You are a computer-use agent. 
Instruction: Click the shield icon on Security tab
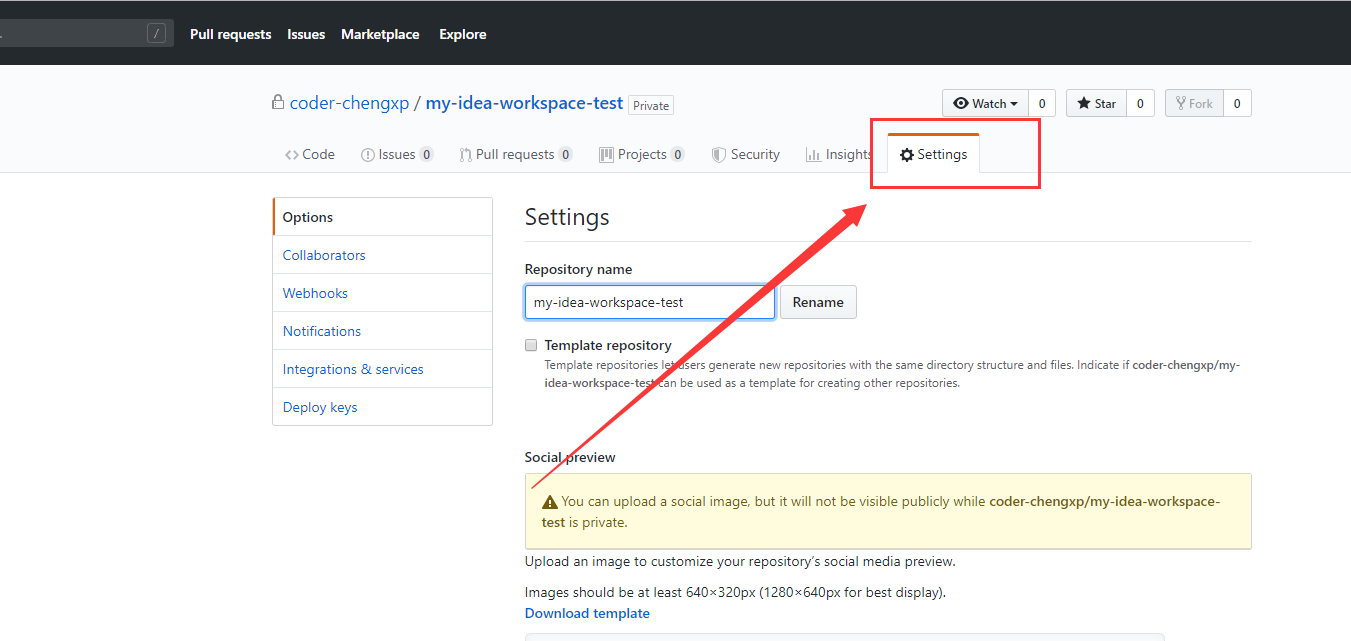[x=718, y=155]
